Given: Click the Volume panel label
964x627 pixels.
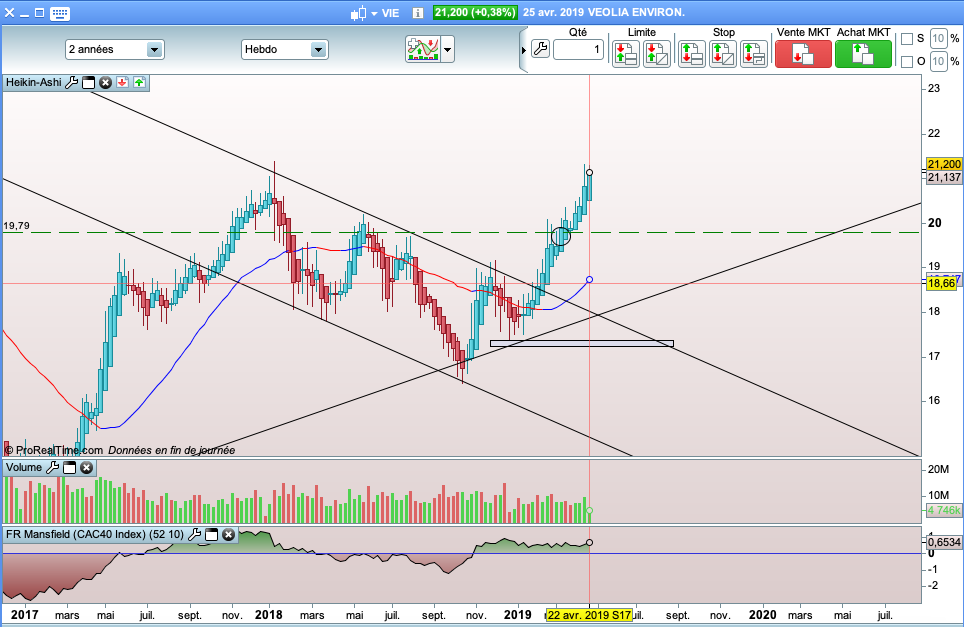Looking at the screenshot, I should pyautogui.click(x=24, y=468).
